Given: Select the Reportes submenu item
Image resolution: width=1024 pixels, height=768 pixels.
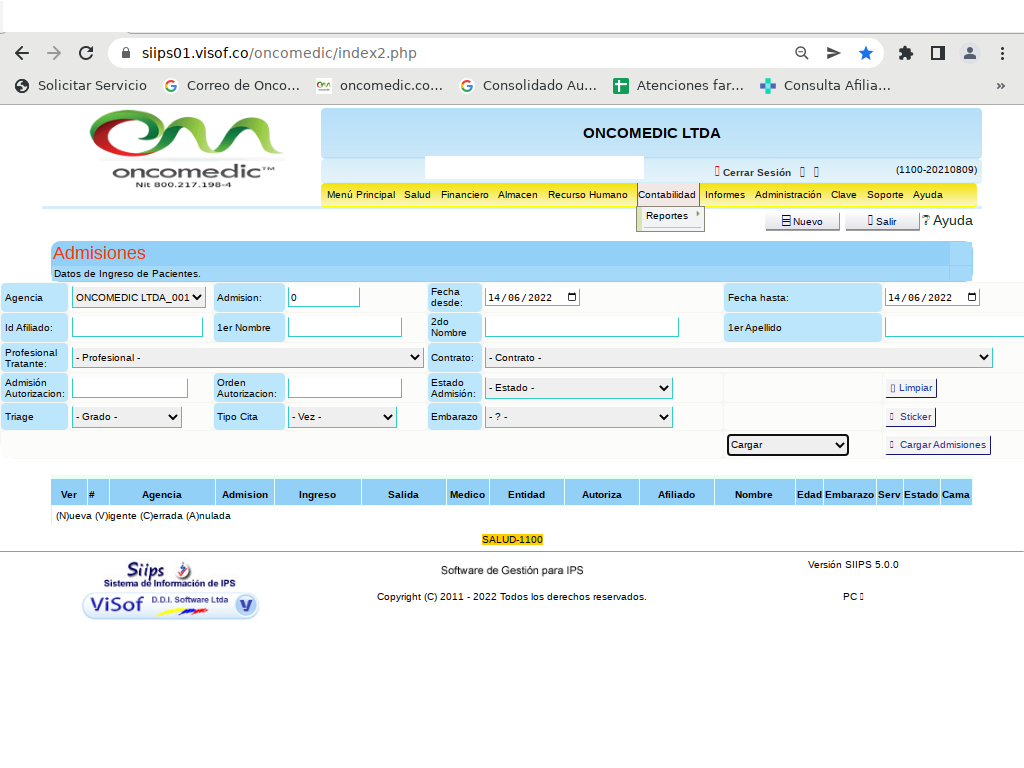Looking at the screenshot, I should [668, 216].
